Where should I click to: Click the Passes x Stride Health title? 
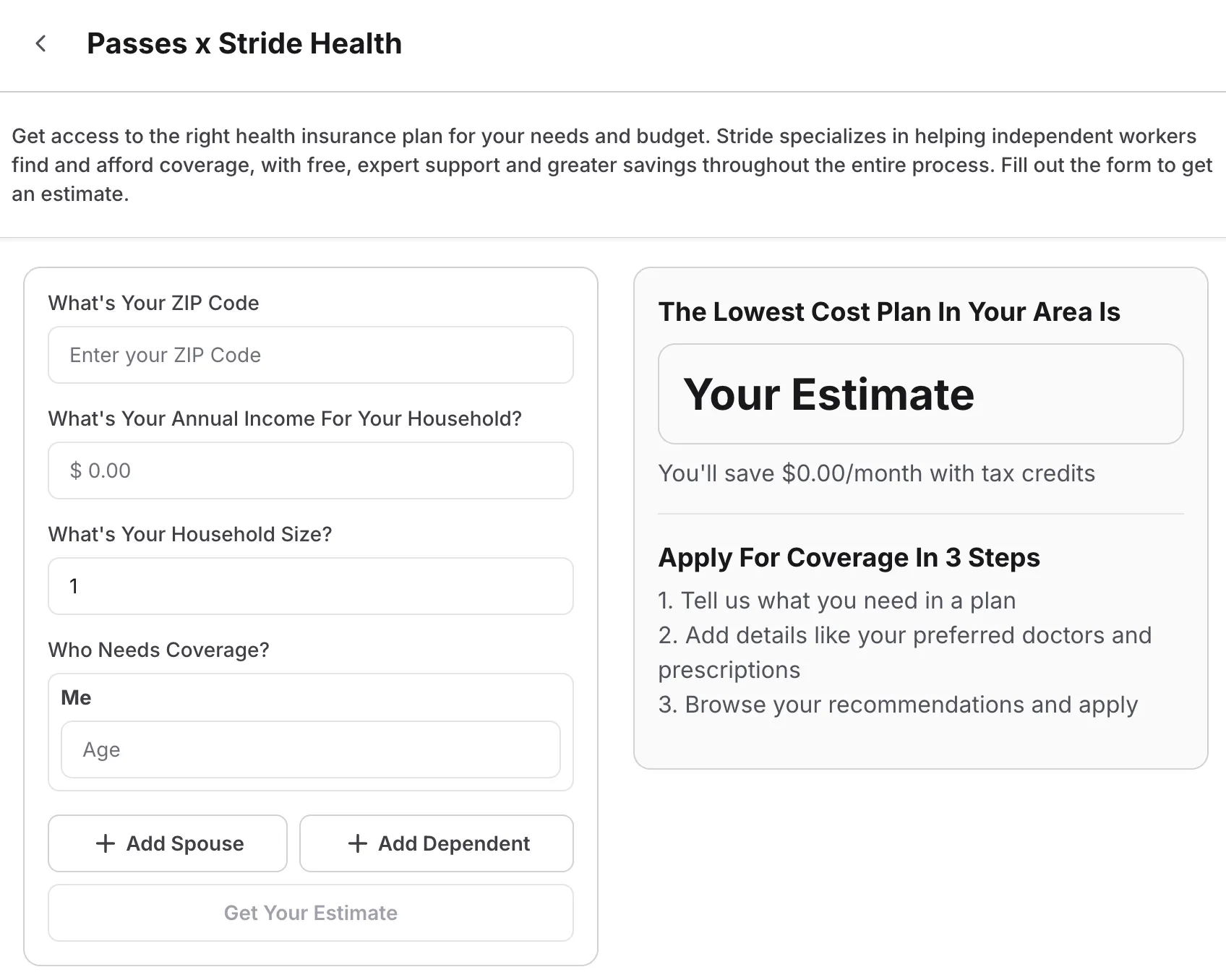[244, 43]
